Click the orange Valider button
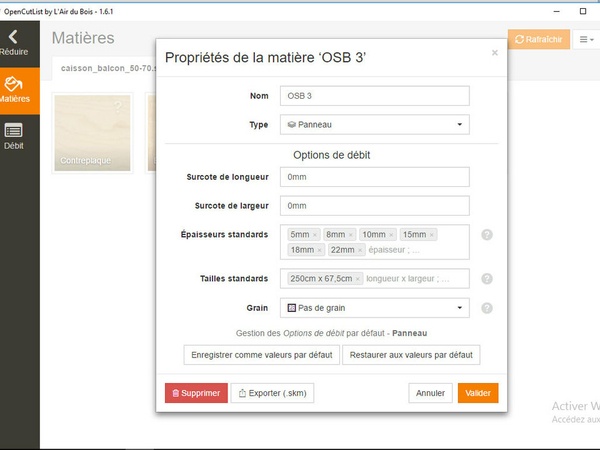This screenshot has height=450, width=600. [x=478, y=393]
